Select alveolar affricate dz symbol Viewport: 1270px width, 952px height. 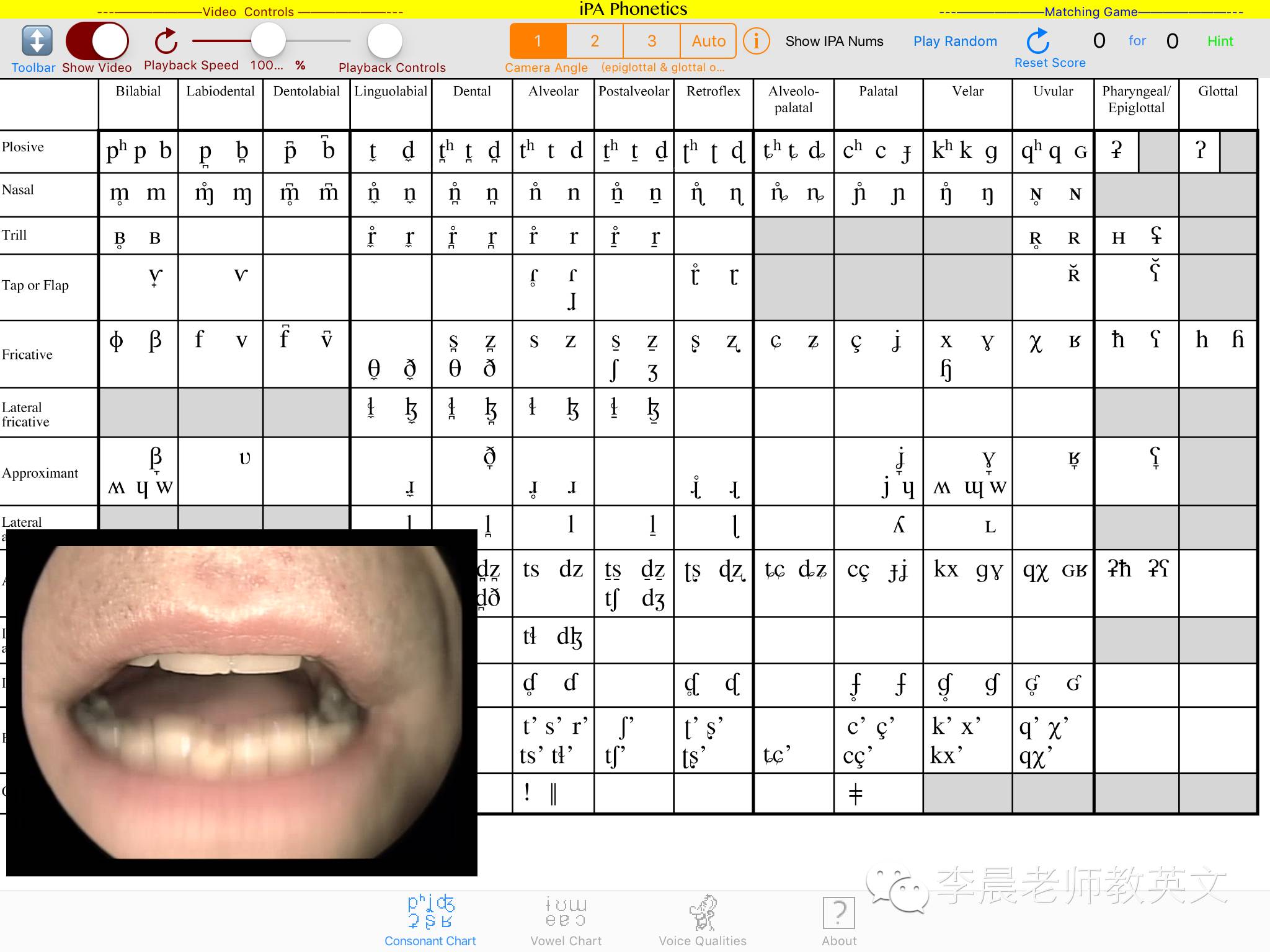(x=571, y=570)
